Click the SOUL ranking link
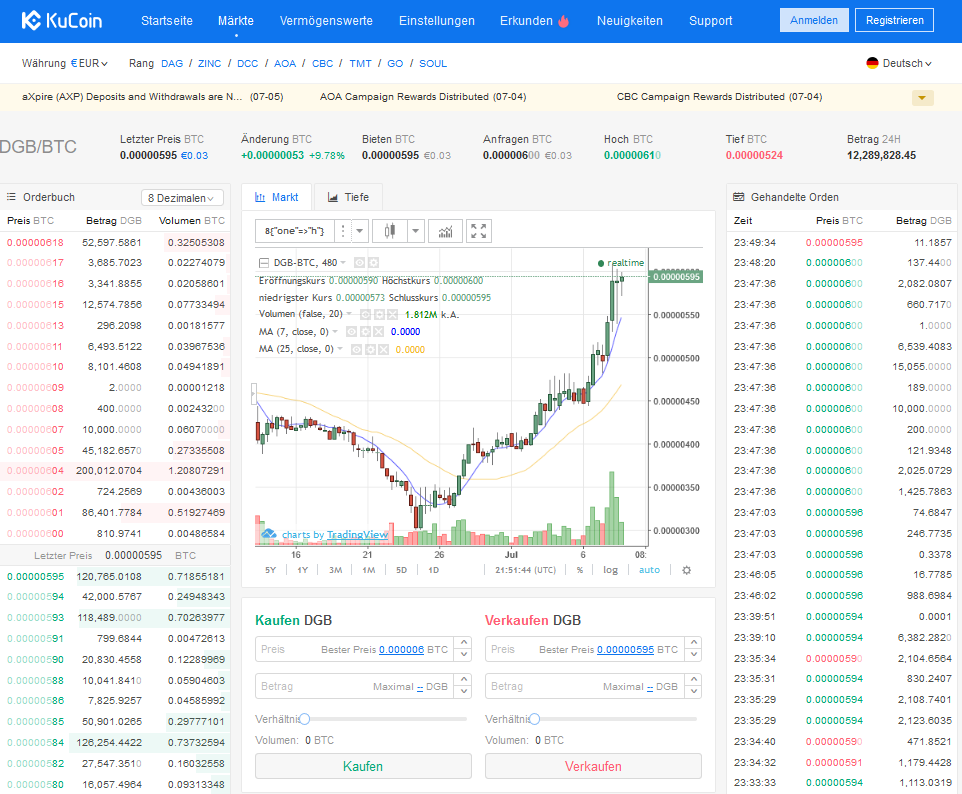Viewport: 962px width, 794px height. (x=433, y=63)
